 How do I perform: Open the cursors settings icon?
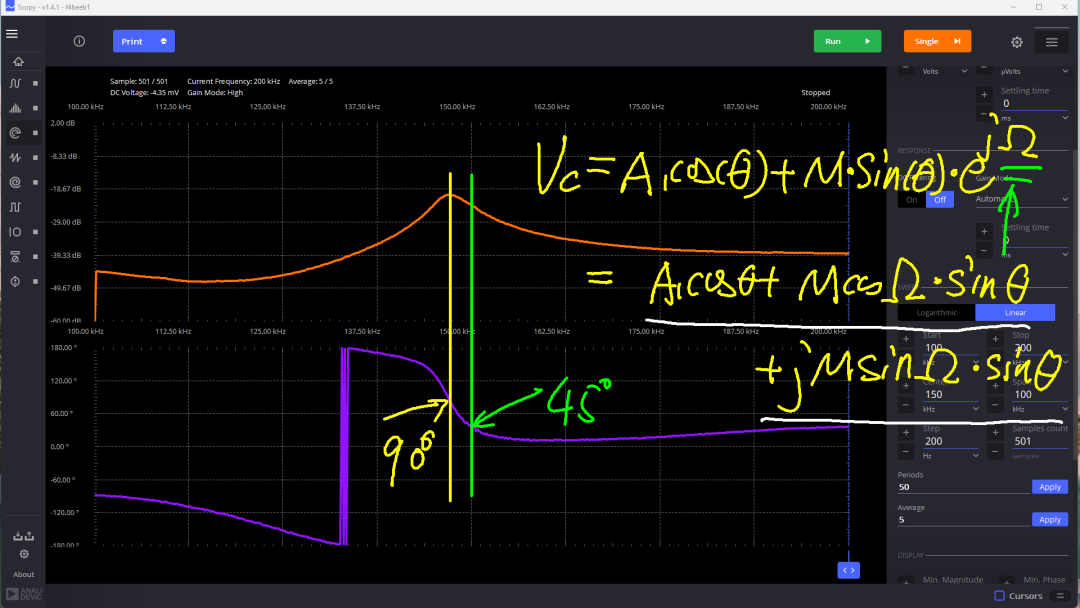coord(1060,596)
